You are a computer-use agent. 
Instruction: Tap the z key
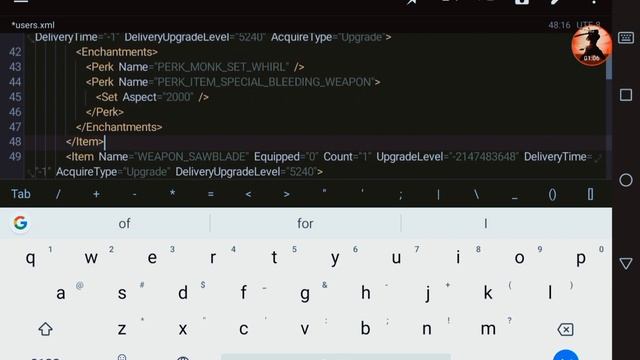point(122,329)
